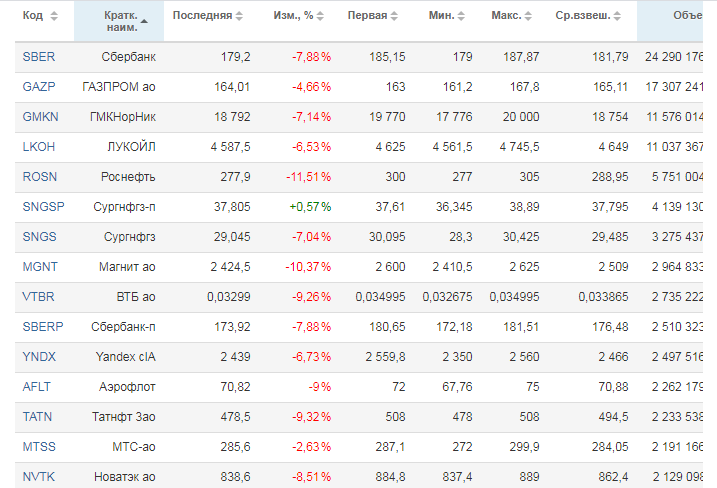The width and height of the screenshot is (717, 488).
Task: Sort by Кратк. наим. column arrow
Action: 144,21
